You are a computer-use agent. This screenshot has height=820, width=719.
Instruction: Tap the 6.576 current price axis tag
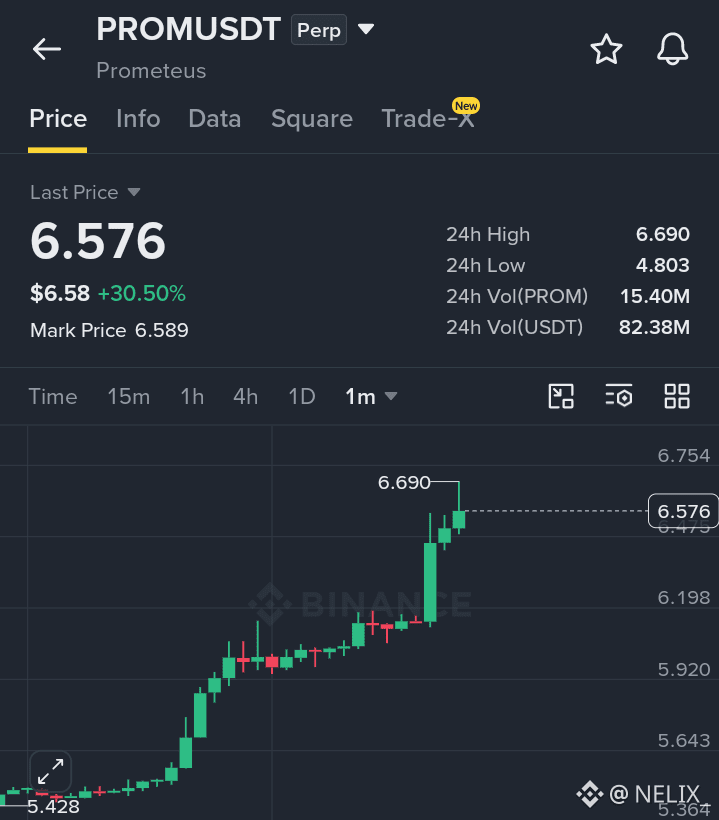point(683,511)
